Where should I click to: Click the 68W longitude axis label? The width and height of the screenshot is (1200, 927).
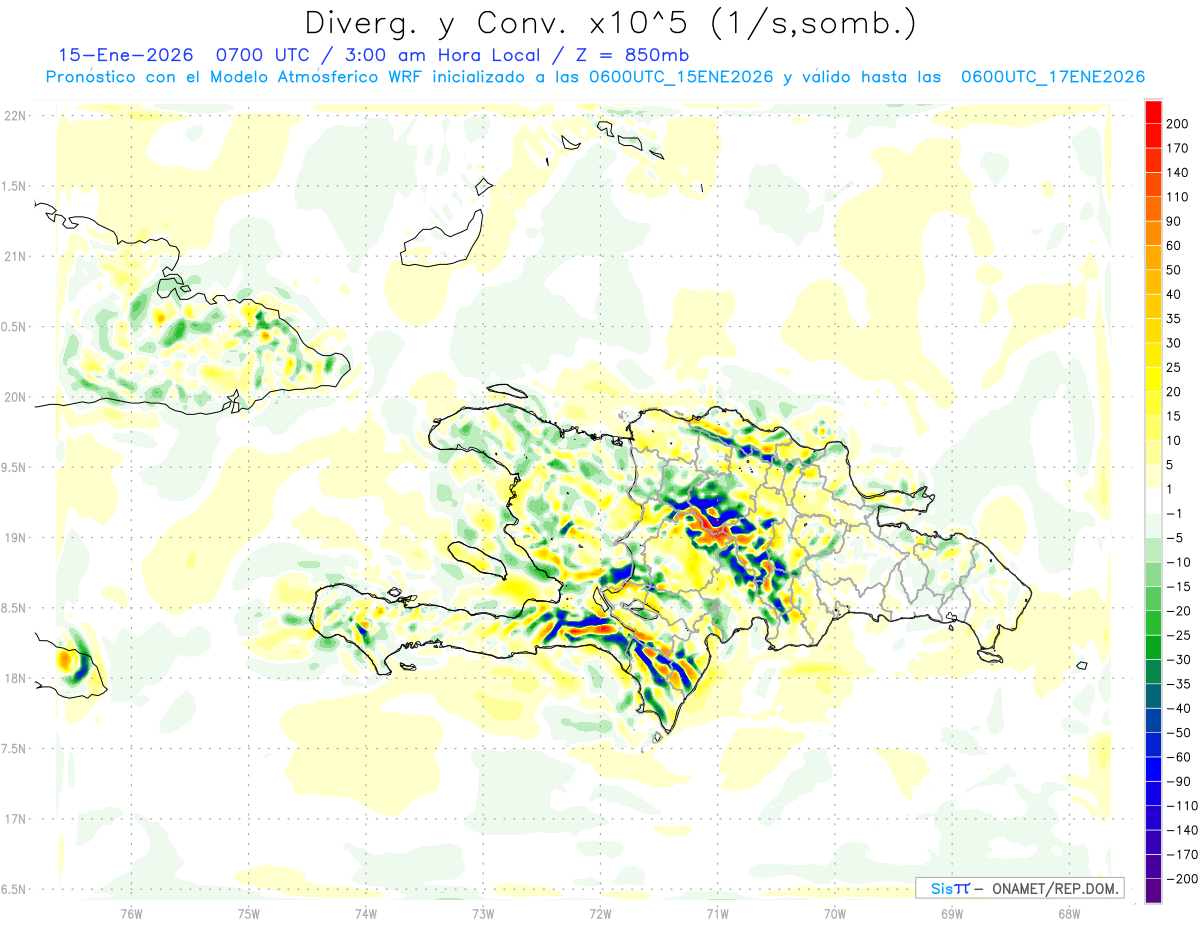[1068, 912]
